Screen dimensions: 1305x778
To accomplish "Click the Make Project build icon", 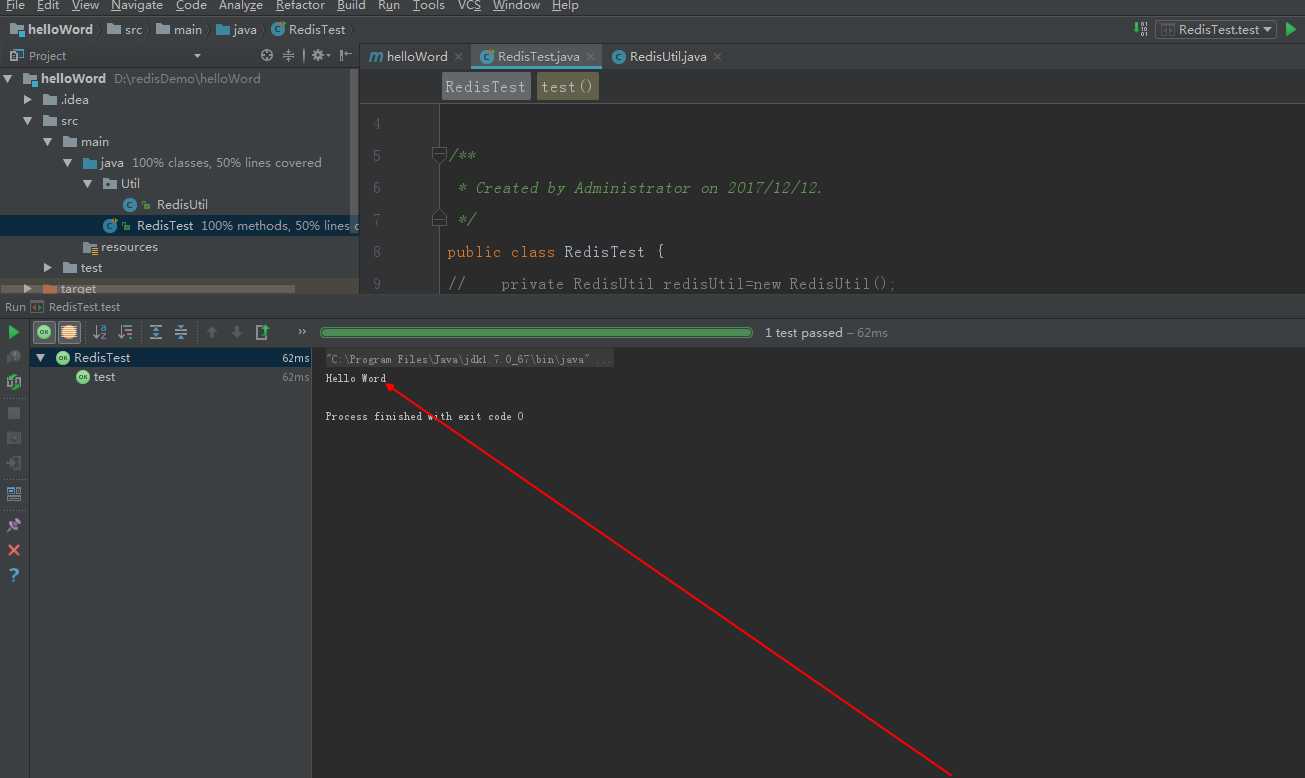I will click(x=1141, y=29).
